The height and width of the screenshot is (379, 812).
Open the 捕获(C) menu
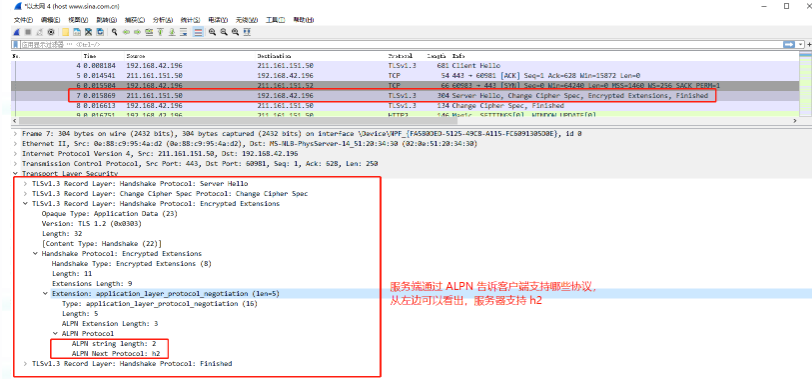[135, 20]
